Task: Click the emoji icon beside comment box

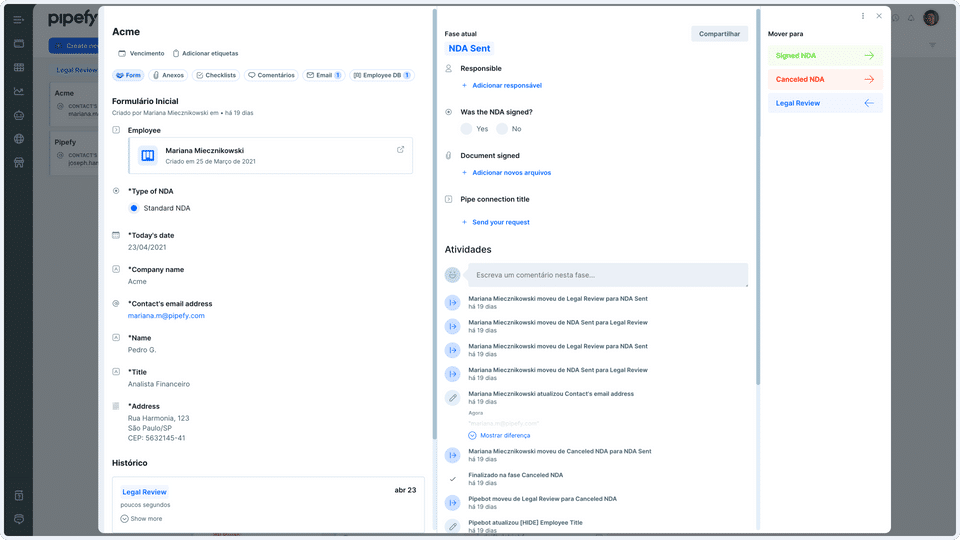Action: (452, 275)
